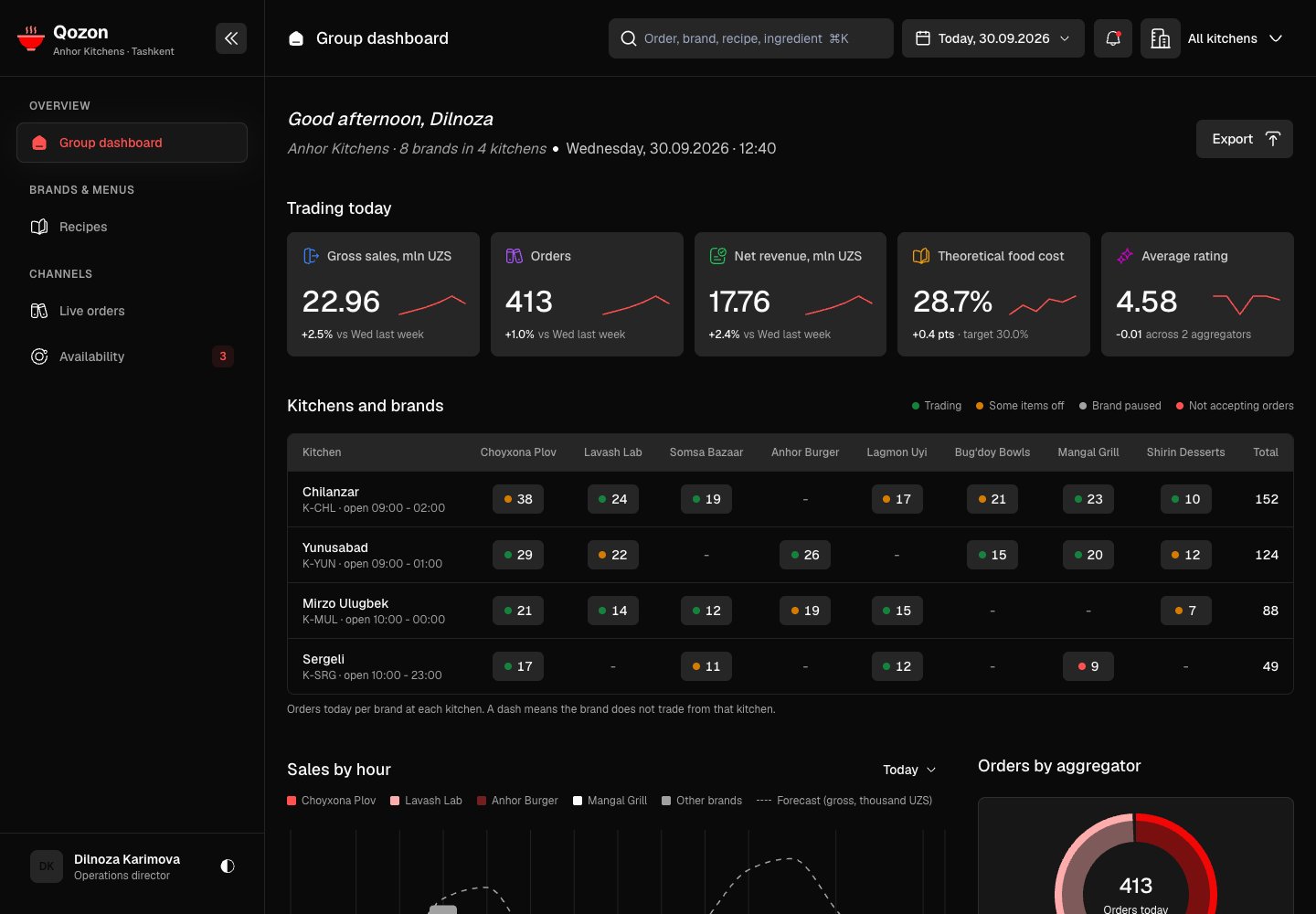
Task: Click the kitchens building icon
Action: 1161,38
